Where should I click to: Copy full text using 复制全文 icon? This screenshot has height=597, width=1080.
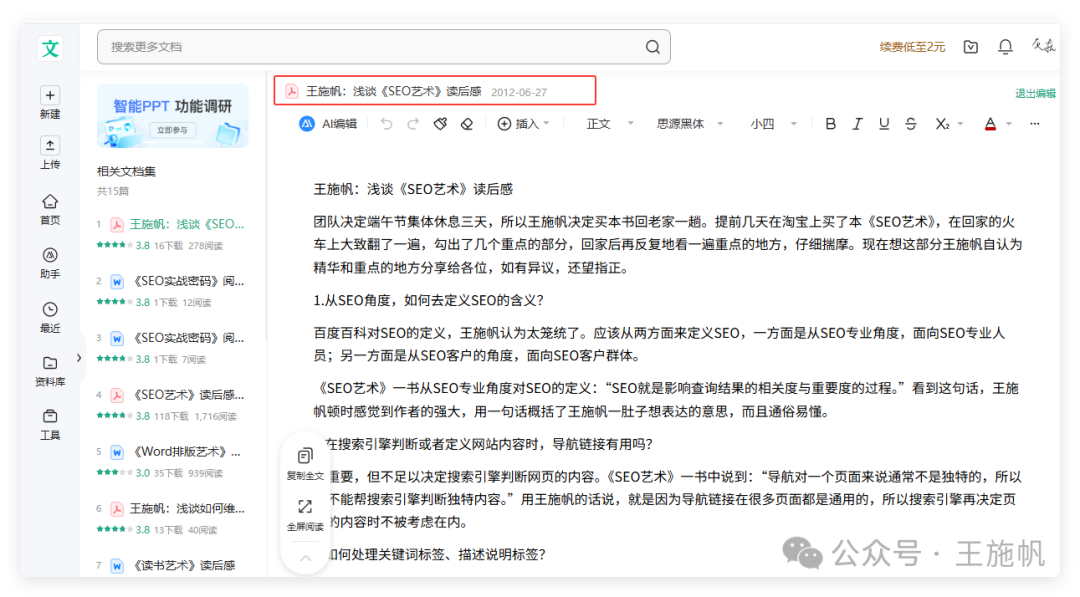pos(304,461)
